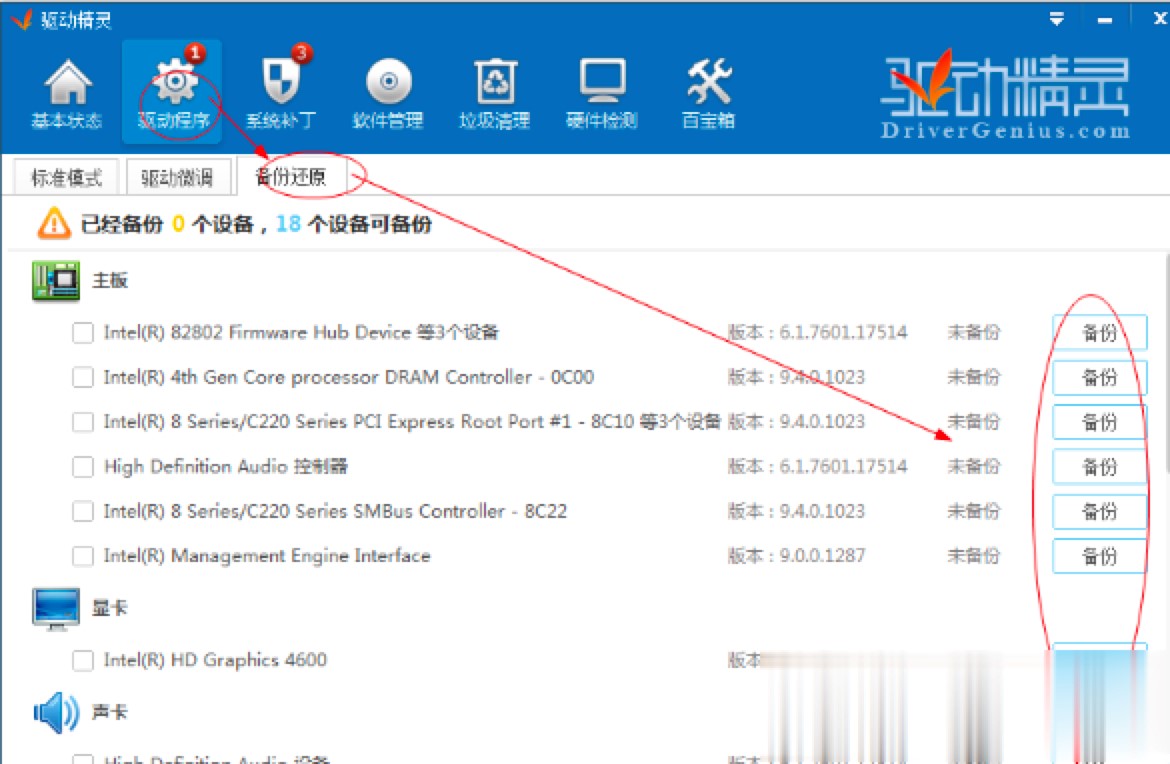Switch to the 标准模式 tab
The width and height of the screenshot is (1170, 764).
(66, 177)
